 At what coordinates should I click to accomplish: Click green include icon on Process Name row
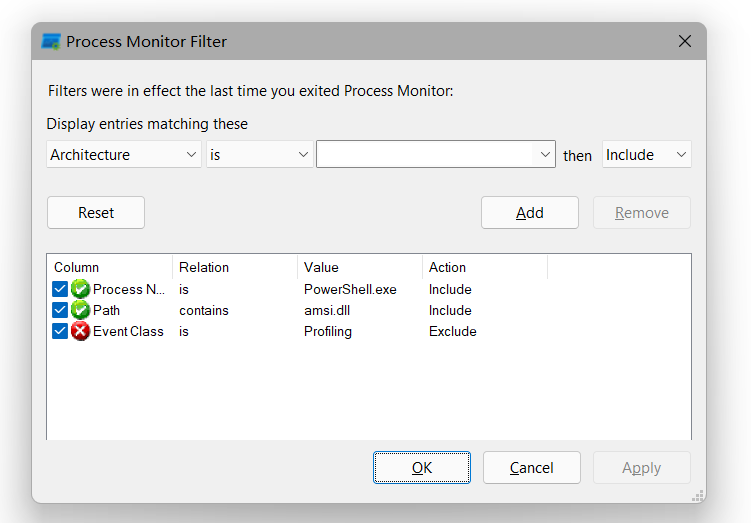[x=80, y=289]
